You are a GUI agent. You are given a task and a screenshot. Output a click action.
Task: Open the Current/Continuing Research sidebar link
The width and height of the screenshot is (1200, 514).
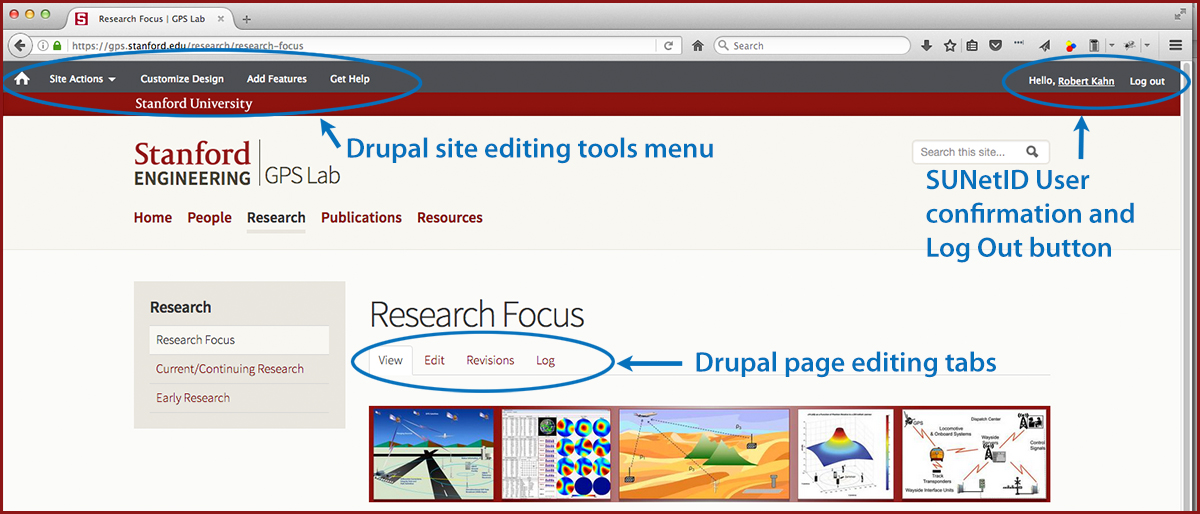pos(230,369)
